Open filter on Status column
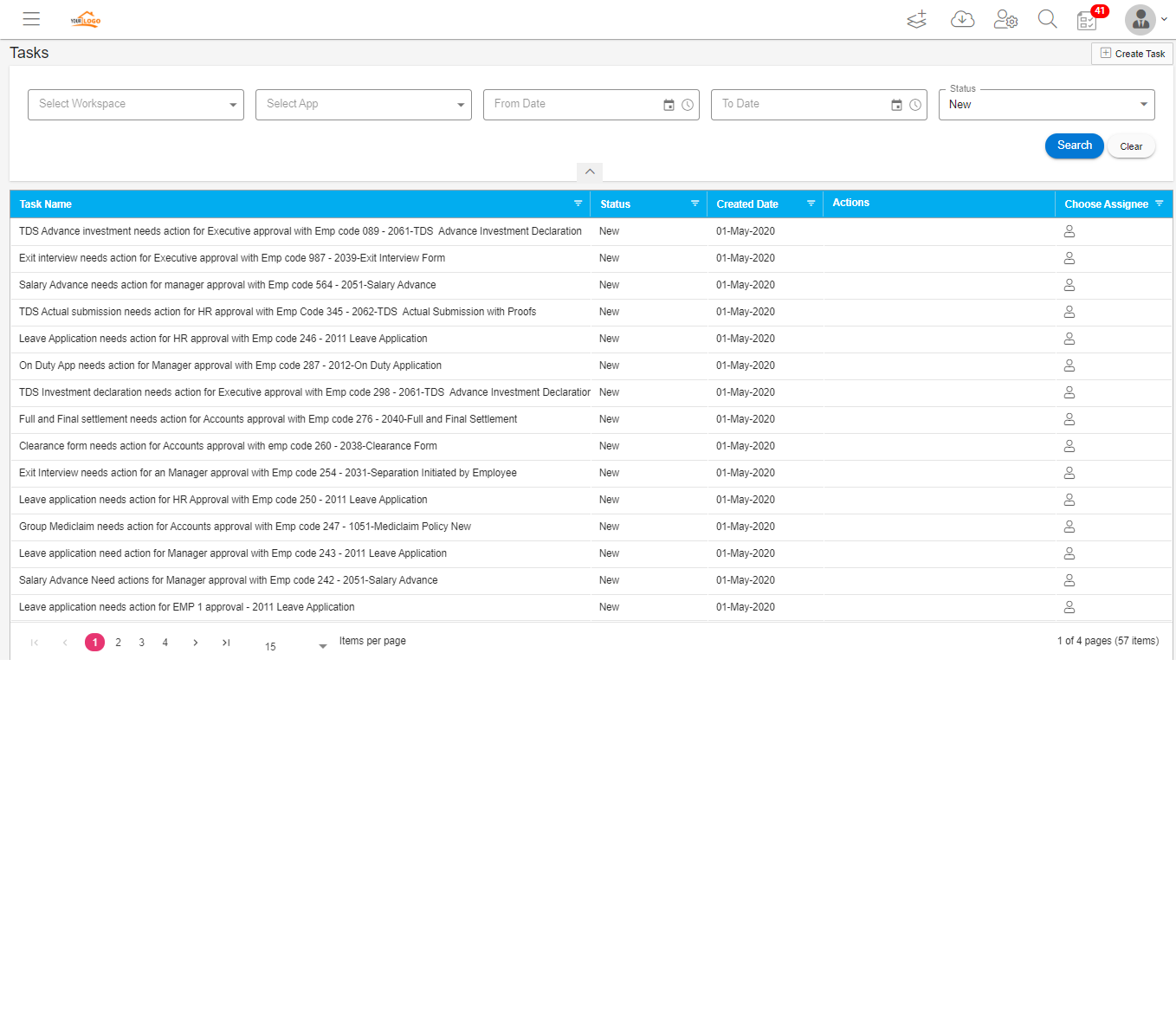This screenshot has height=1015, width=1176. [695, 204]
